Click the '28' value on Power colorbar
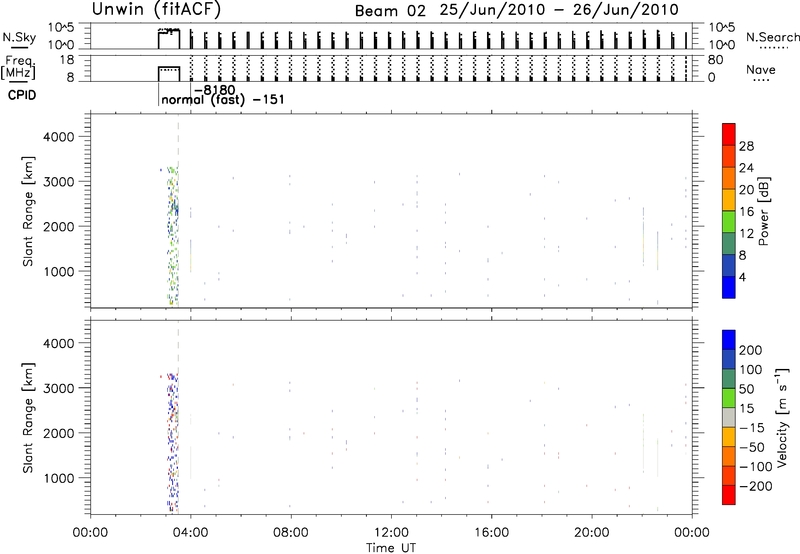 pyautogui.click(x=746, y=146)
